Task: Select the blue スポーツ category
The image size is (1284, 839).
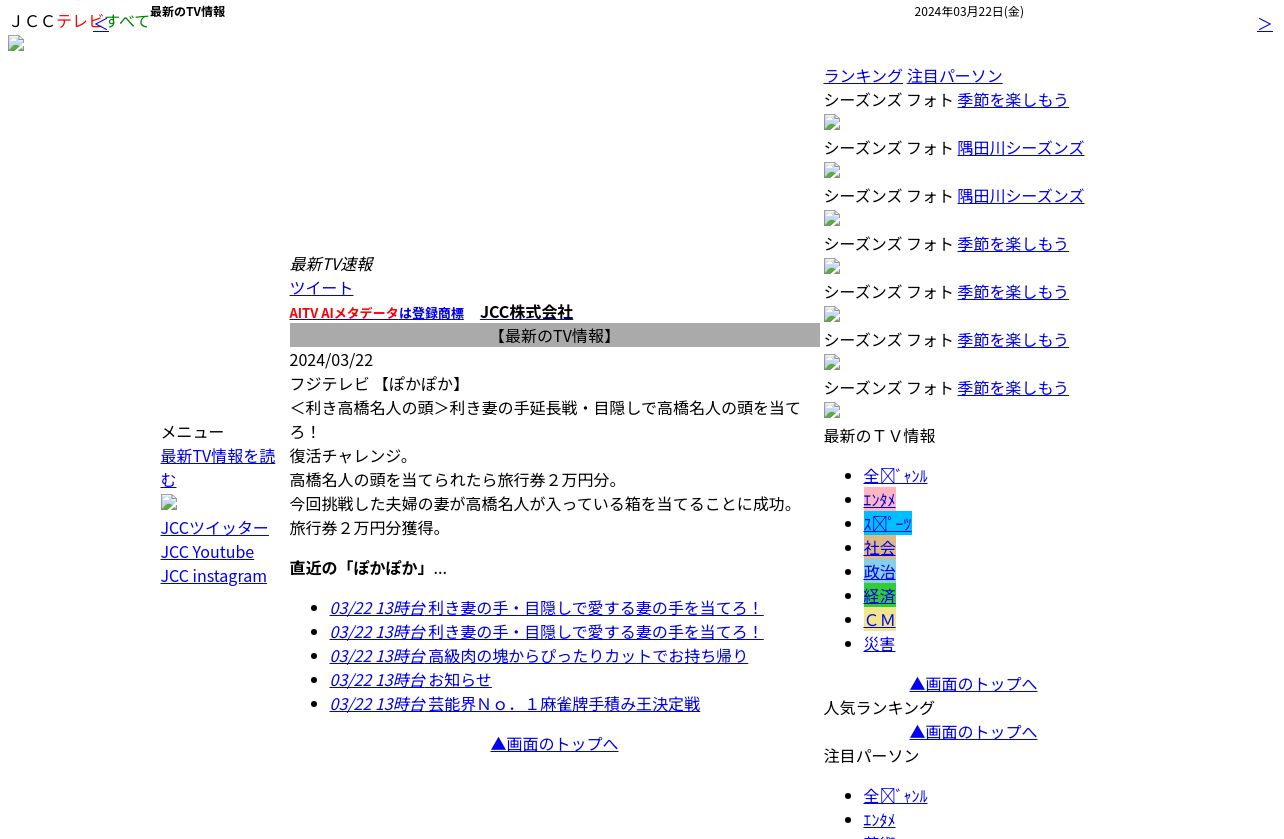Action: (x=887, y=524)
